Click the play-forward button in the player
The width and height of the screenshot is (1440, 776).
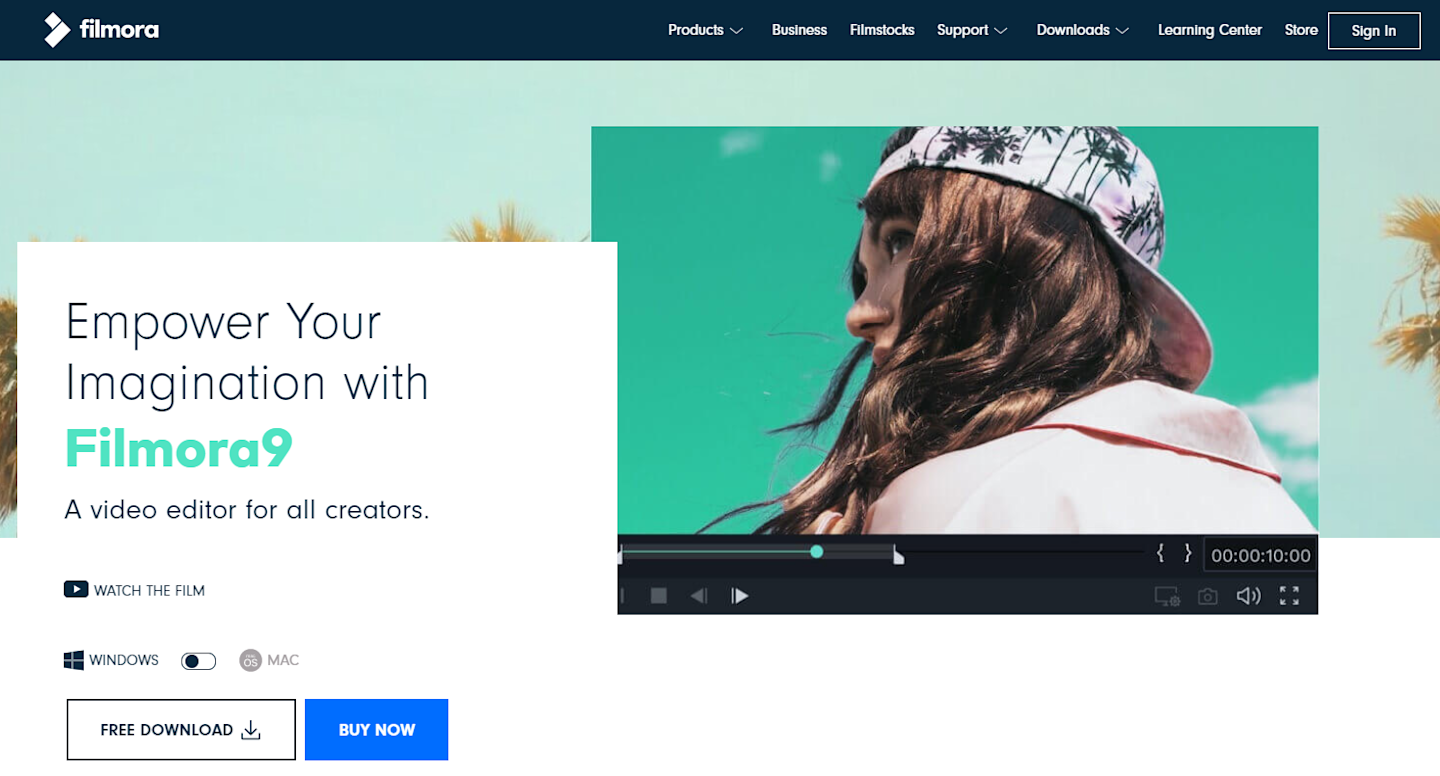click(740, 596)
